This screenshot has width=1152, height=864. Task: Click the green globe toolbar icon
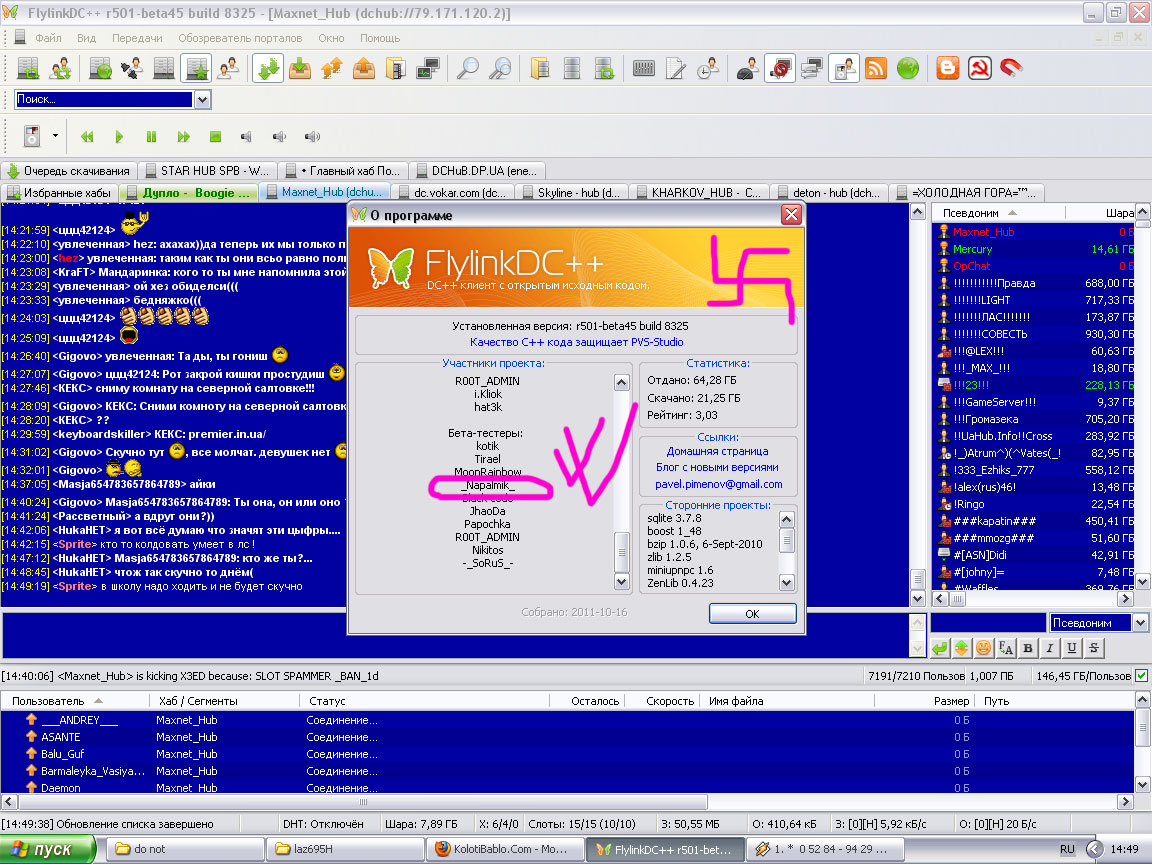tap(908, 69)
